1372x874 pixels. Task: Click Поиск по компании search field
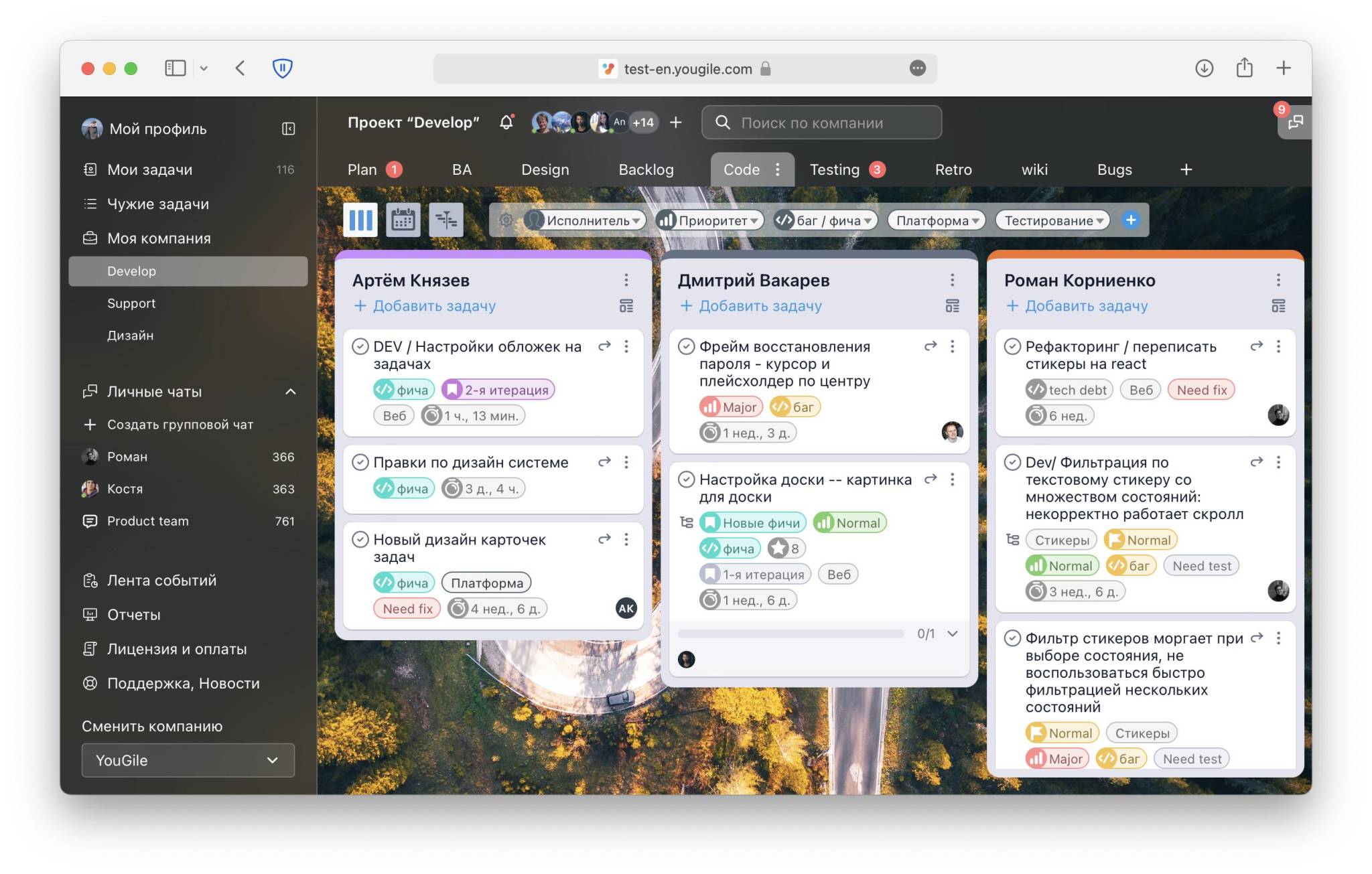point(821,123)
